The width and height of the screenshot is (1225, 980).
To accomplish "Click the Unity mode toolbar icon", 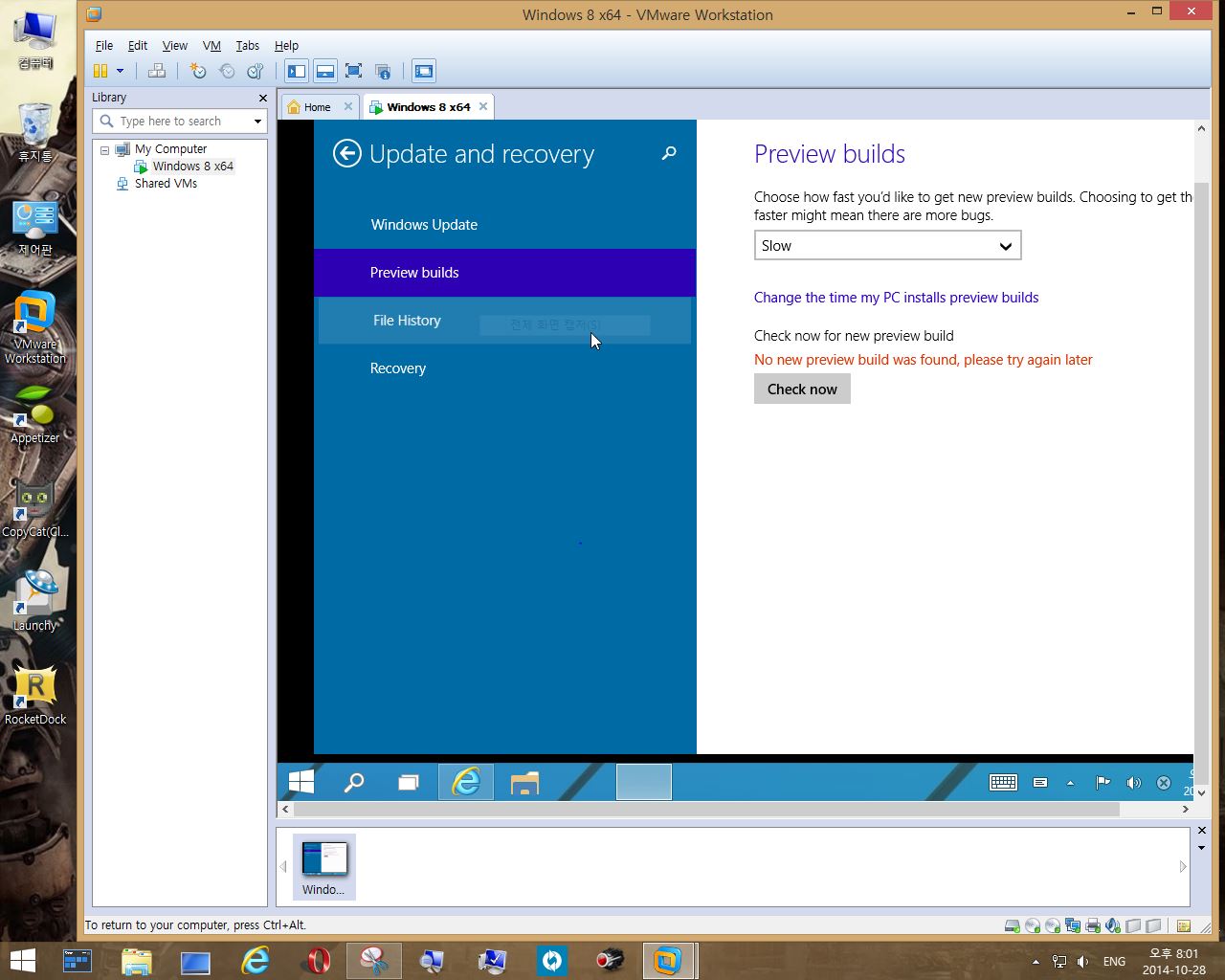I will coord(383,71).
